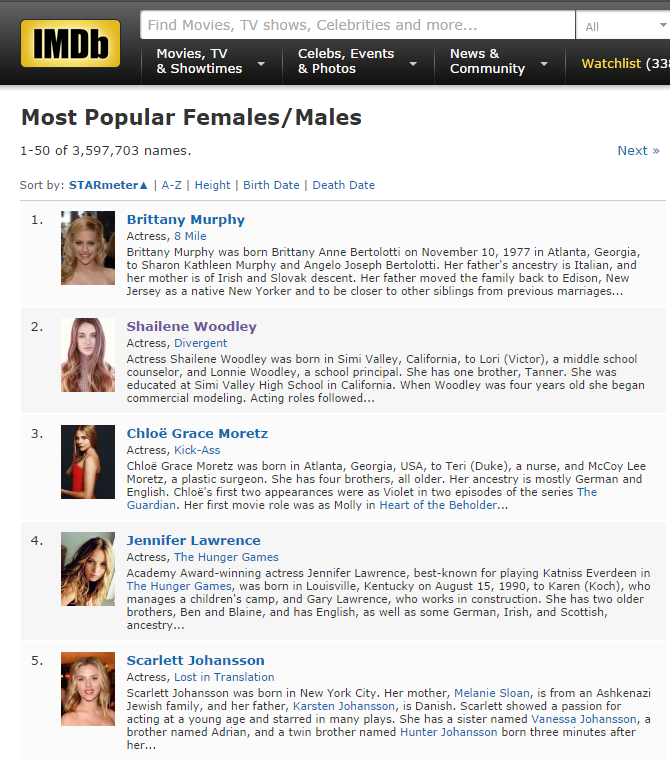Open the Karsten Johansson link
Viewport: 670px width, 762px height.
[x=344, y=707]
